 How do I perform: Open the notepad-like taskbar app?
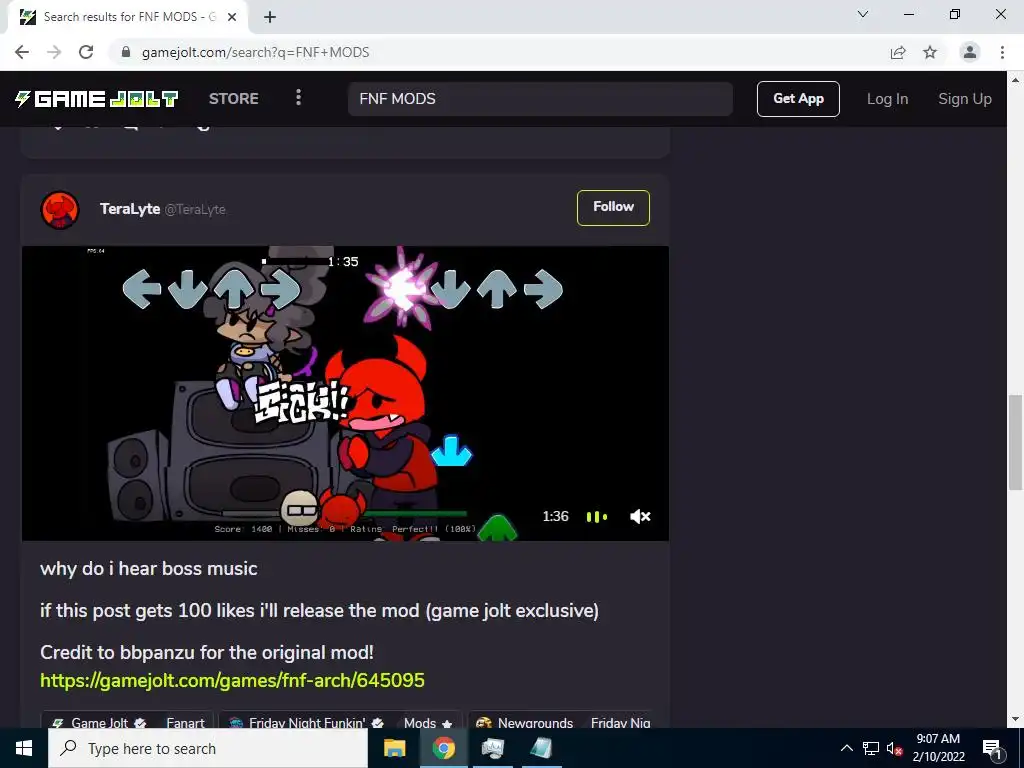pos(541,748)
